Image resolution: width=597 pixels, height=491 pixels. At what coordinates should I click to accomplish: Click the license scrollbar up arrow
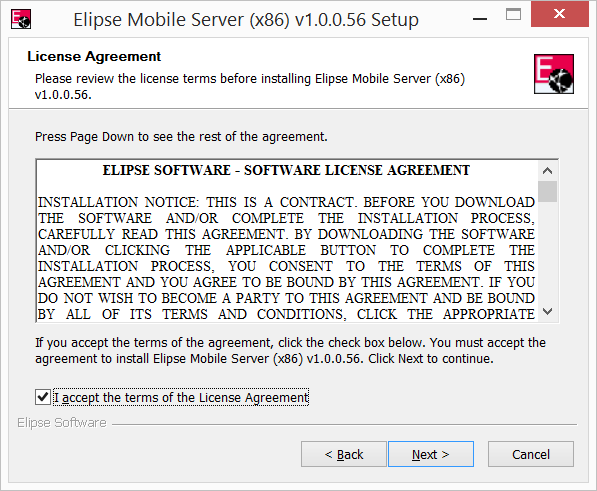[x=548, y=171]
